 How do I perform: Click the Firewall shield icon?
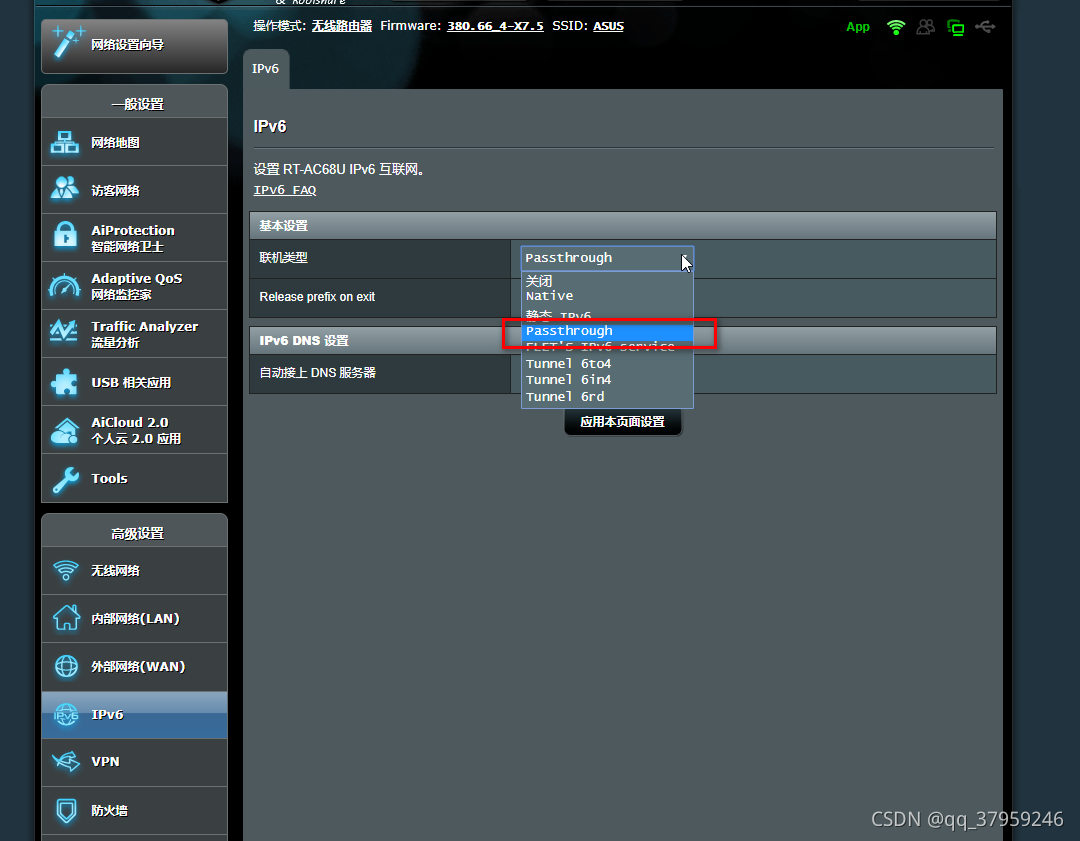(x=66, y=810)
